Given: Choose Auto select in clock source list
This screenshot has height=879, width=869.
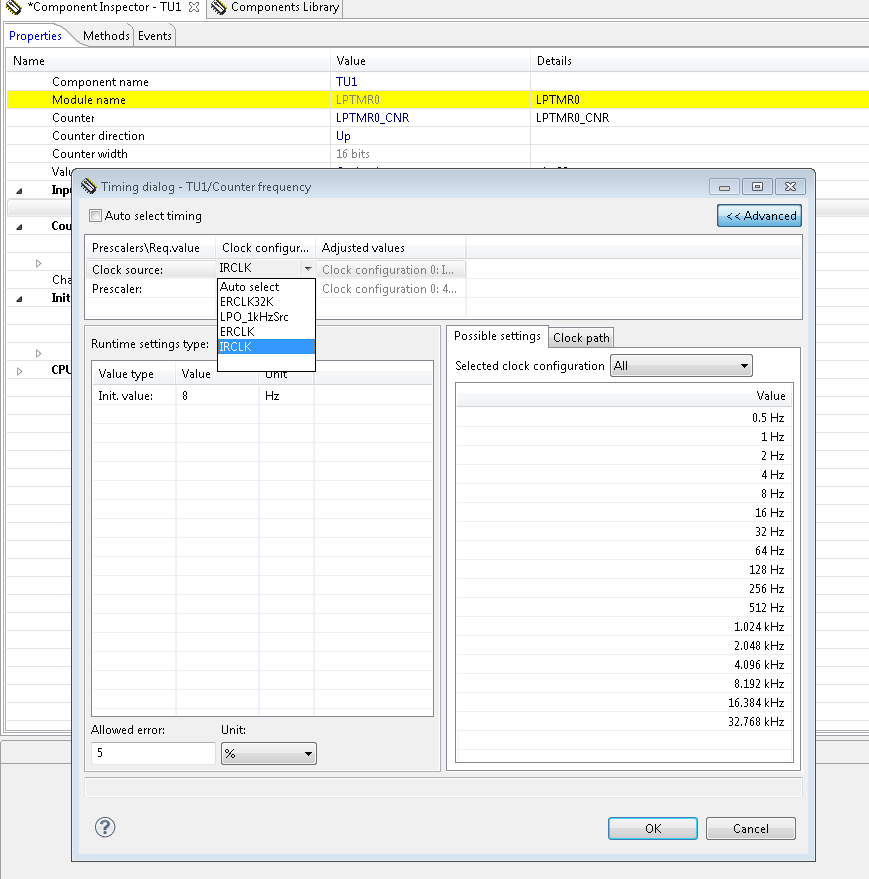Looking at the screenshot, I should 266,286.
